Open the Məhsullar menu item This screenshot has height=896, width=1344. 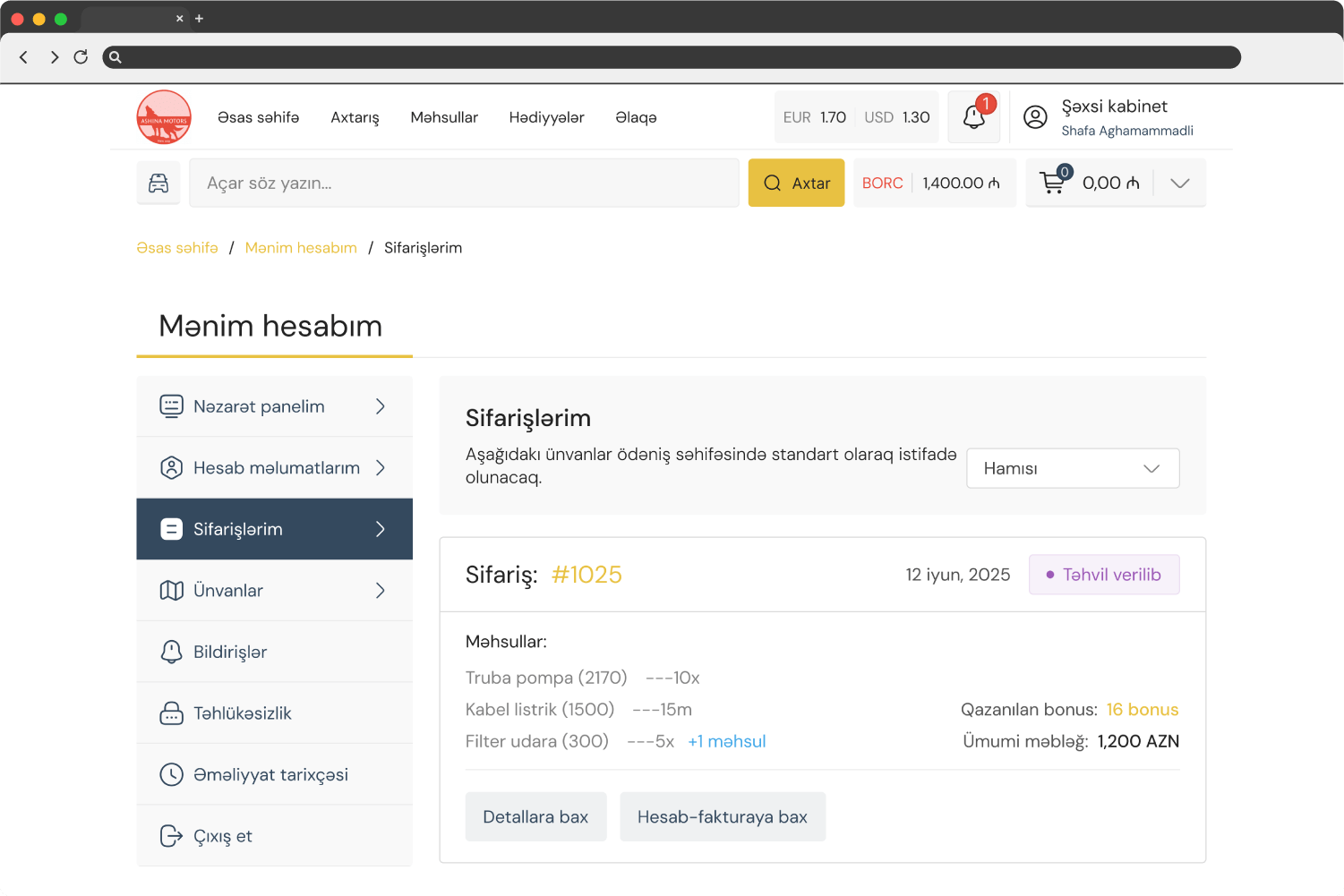(444, 116)
